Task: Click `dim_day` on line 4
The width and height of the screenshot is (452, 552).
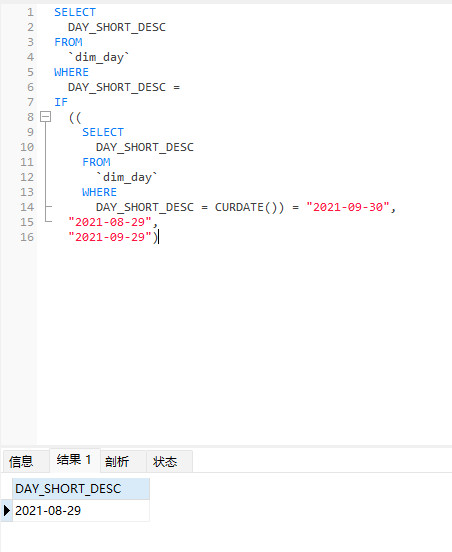Action: [x=99, y=57]
